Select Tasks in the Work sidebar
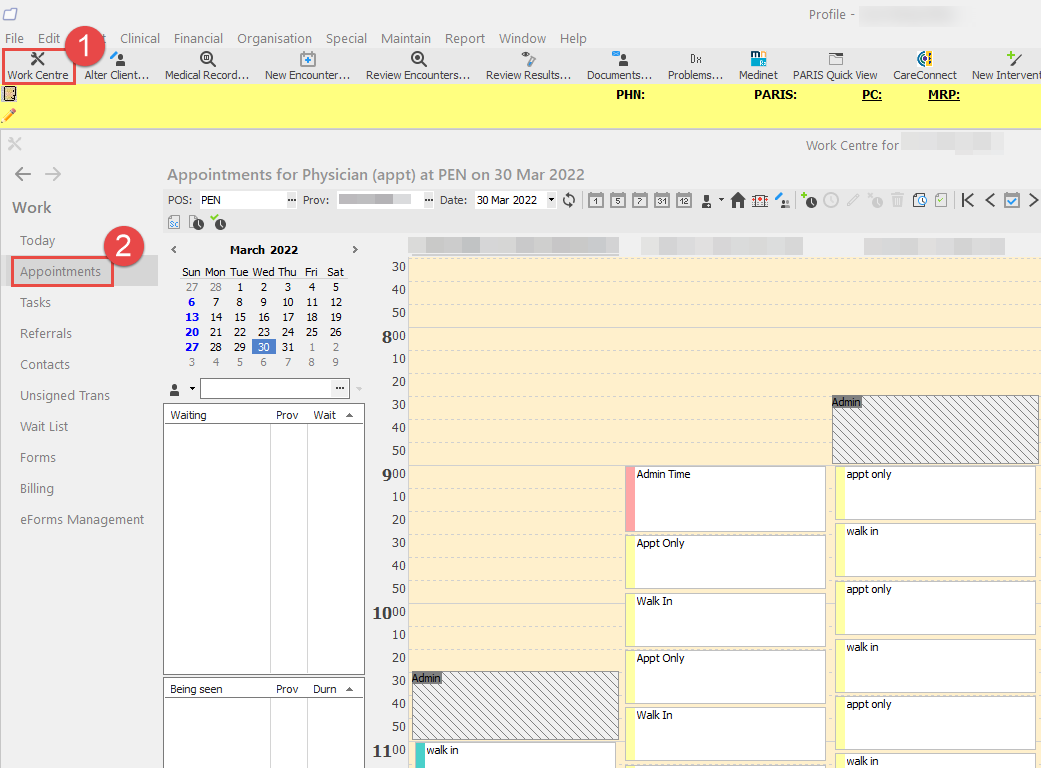Image resolution: width=1041 pixels, height=768 pixels. (x=35, y=302)
